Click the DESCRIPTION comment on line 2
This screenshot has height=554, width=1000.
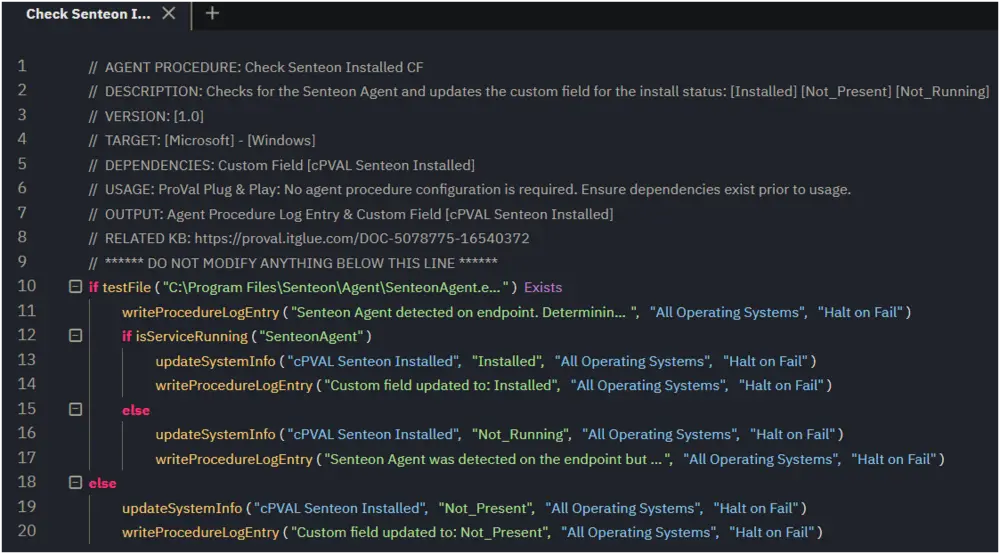[539, 91]
